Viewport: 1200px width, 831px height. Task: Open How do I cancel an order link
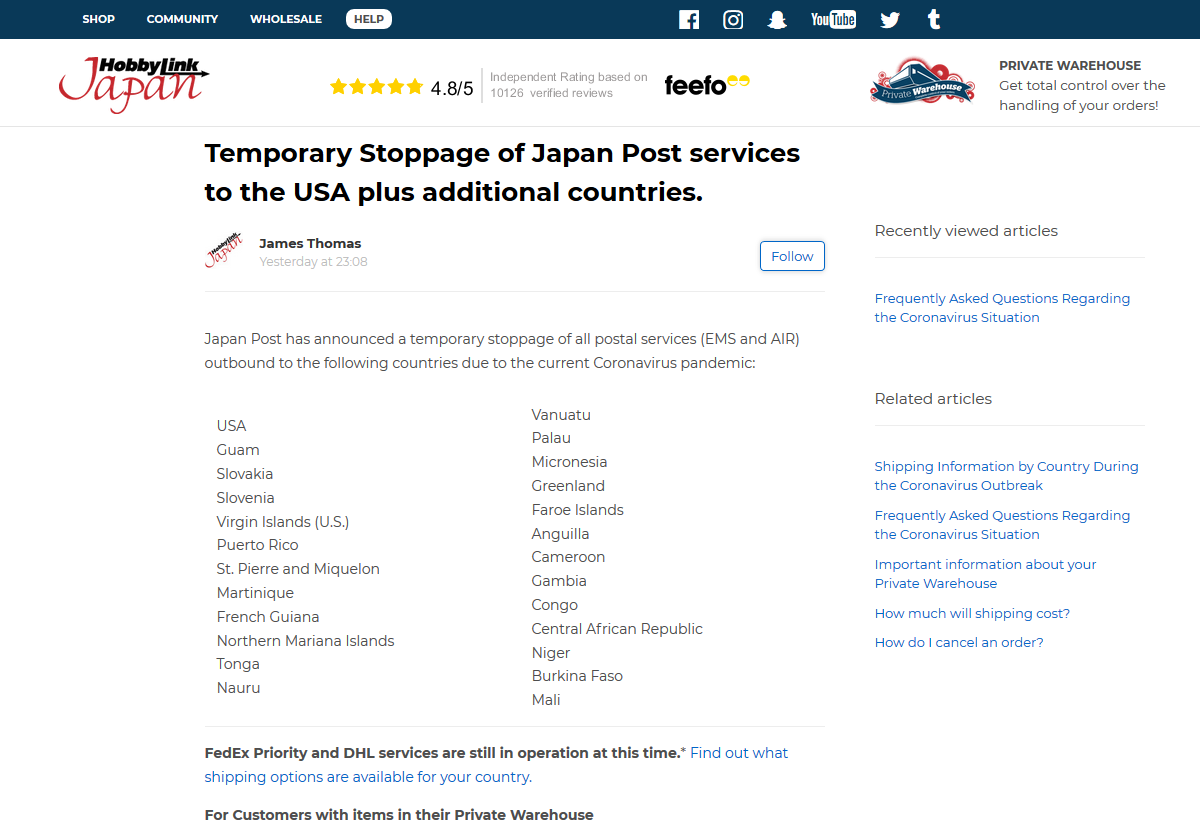click(x=959, y=642)
